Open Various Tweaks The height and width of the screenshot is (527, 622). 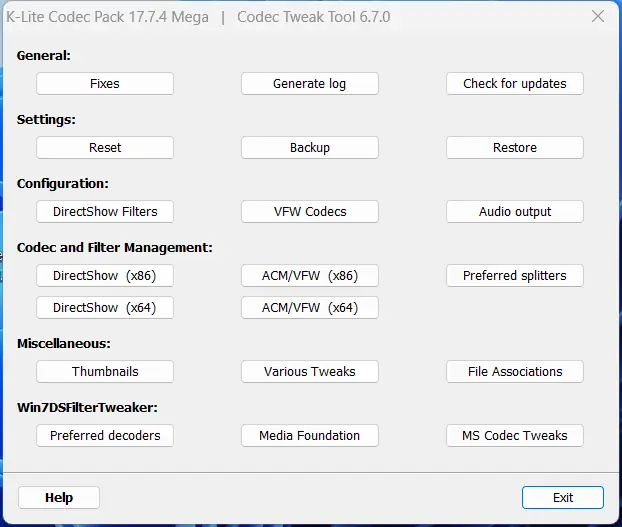pyautogui.click(x=310, y=372)
